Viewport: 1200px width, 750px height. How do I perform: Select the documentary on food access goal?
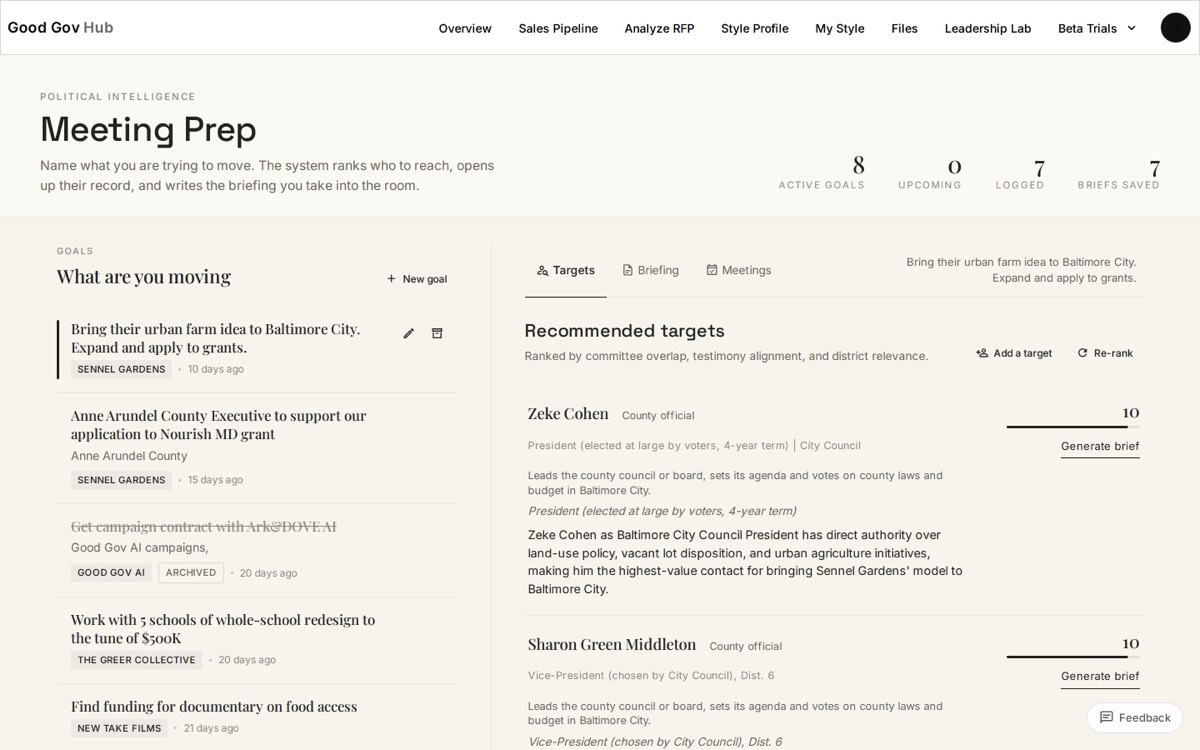point(257,717)
